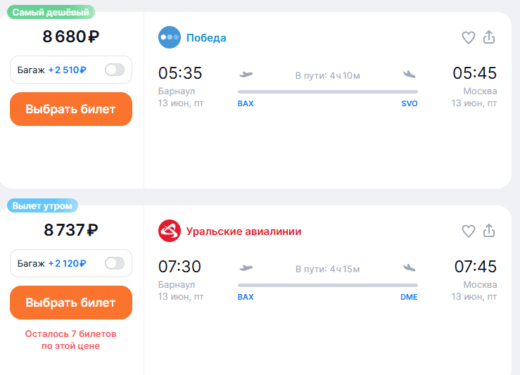Open the Победа airline name link
Screen dimensions: 520x375
pyautogui.click(x=206, y=38)
